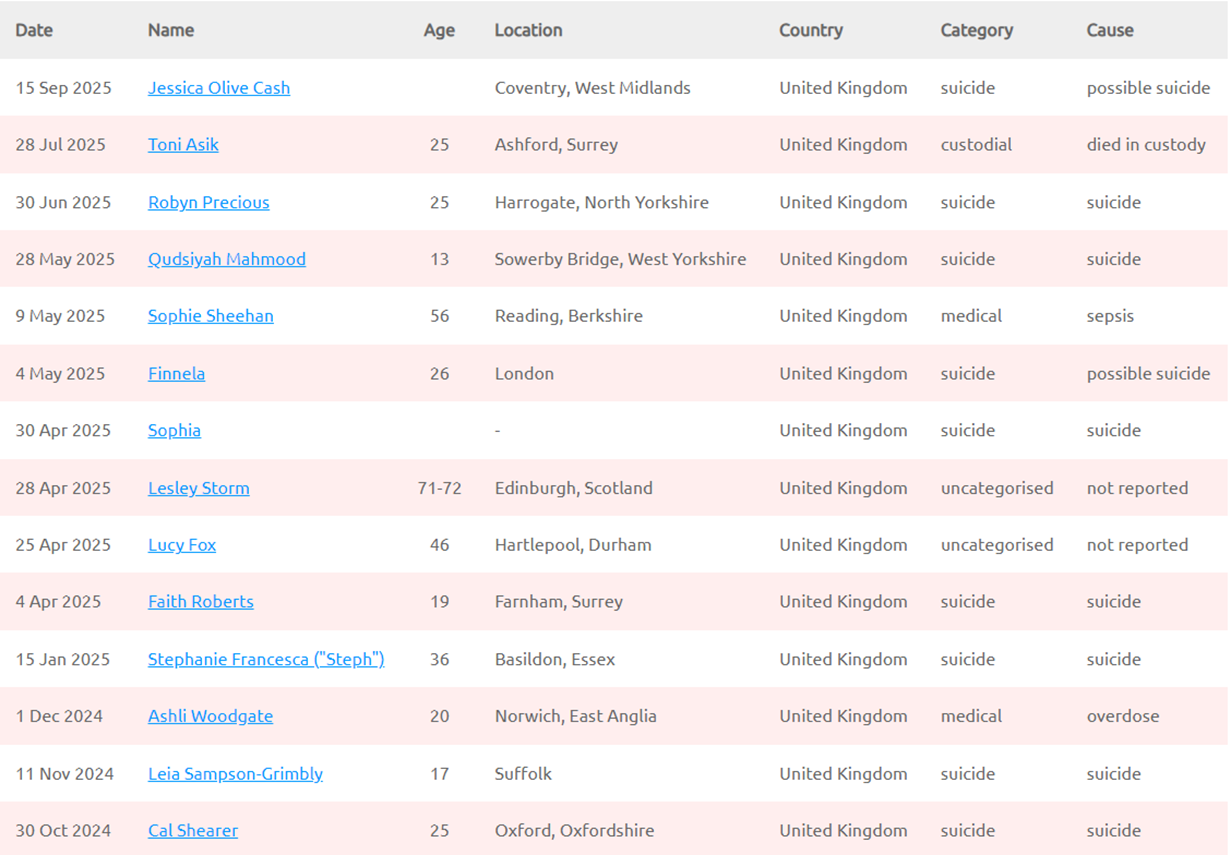Click the Finnela link
1231x855 pixels.
tap(176, 374)
